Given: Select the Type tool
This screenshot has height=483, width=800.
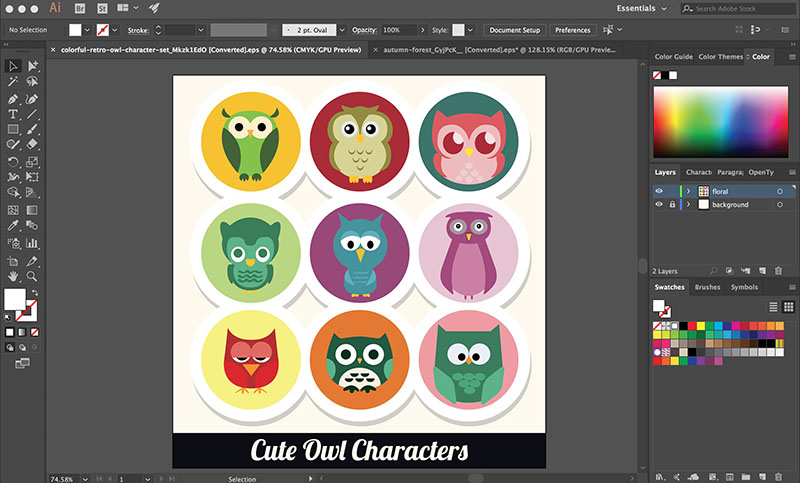Looking at the screenshot, I should [13, 114].
